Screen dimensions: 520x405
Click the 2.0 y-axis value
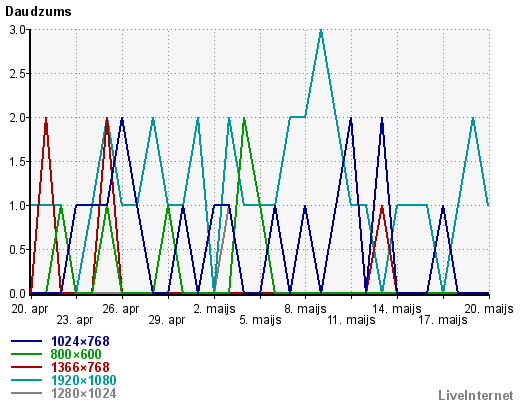(17, 118)
